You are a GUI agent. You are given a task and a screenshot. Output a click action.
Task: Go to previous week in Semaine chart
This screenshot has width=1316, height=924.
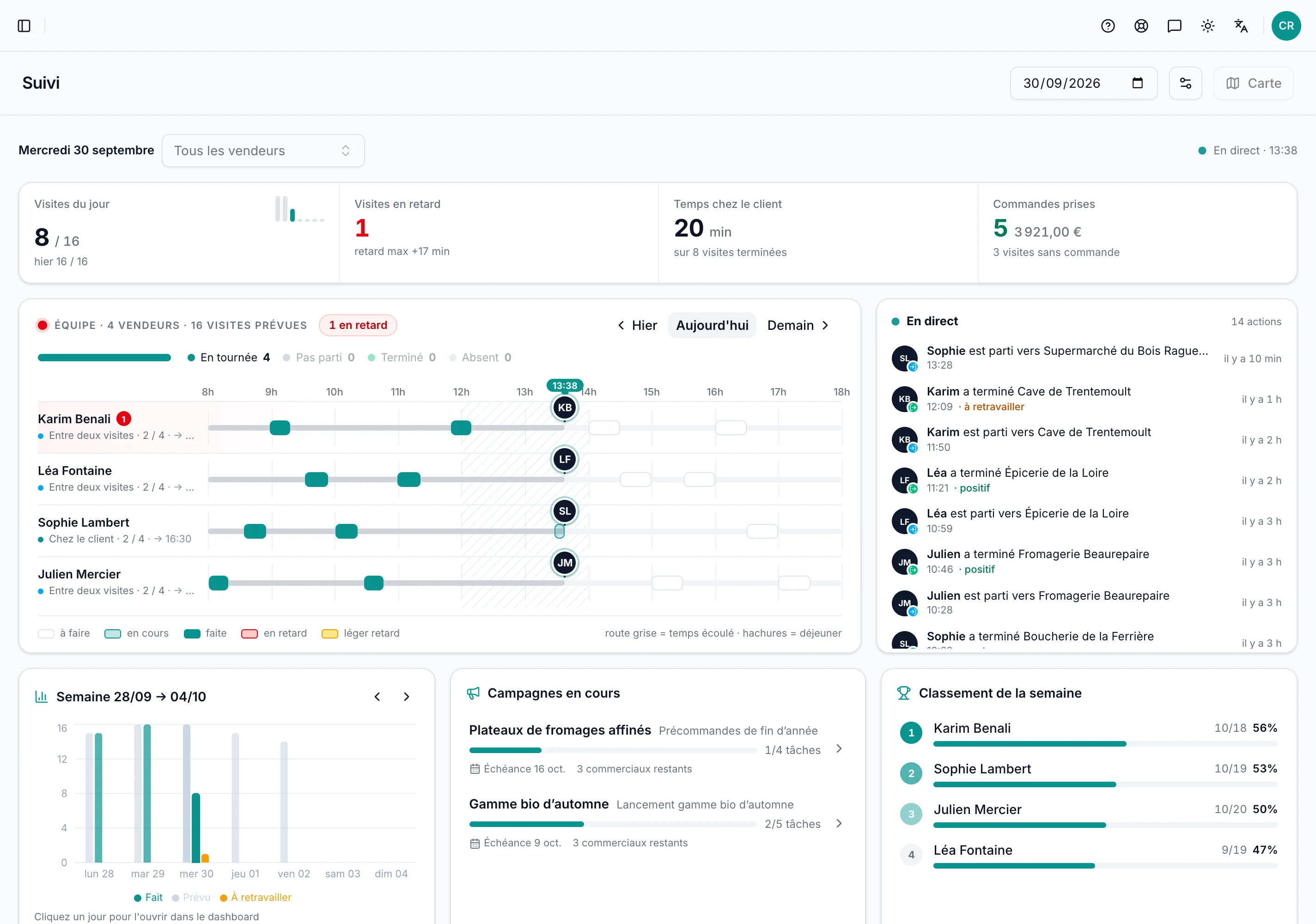(x=377, y=696)
